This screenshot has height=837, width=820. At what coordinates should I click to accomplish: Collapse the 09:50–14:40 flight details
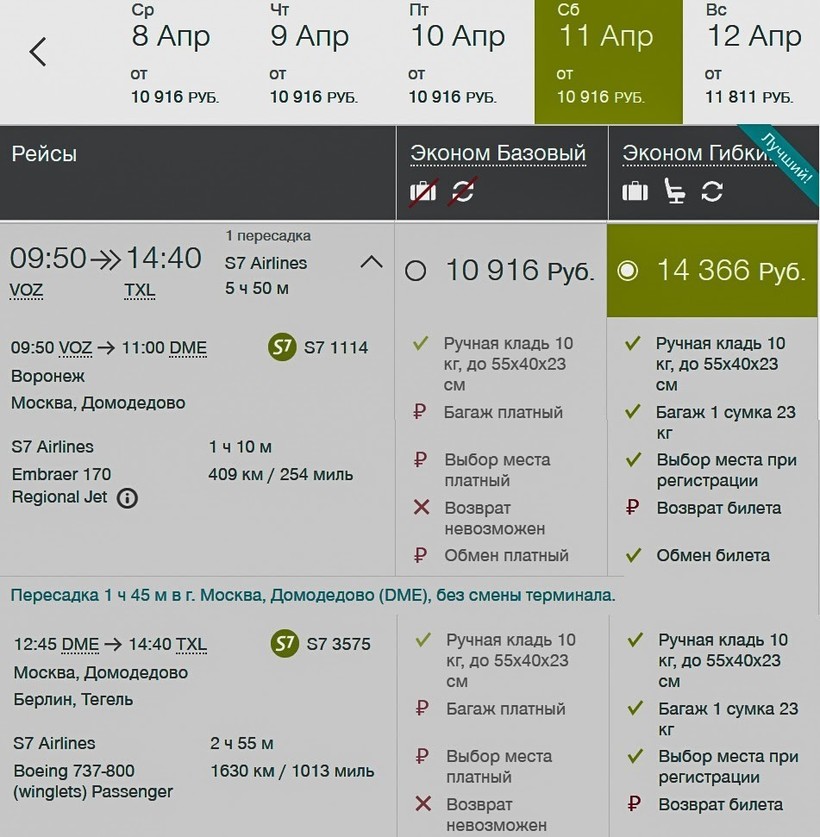click(x=370, y=263)
